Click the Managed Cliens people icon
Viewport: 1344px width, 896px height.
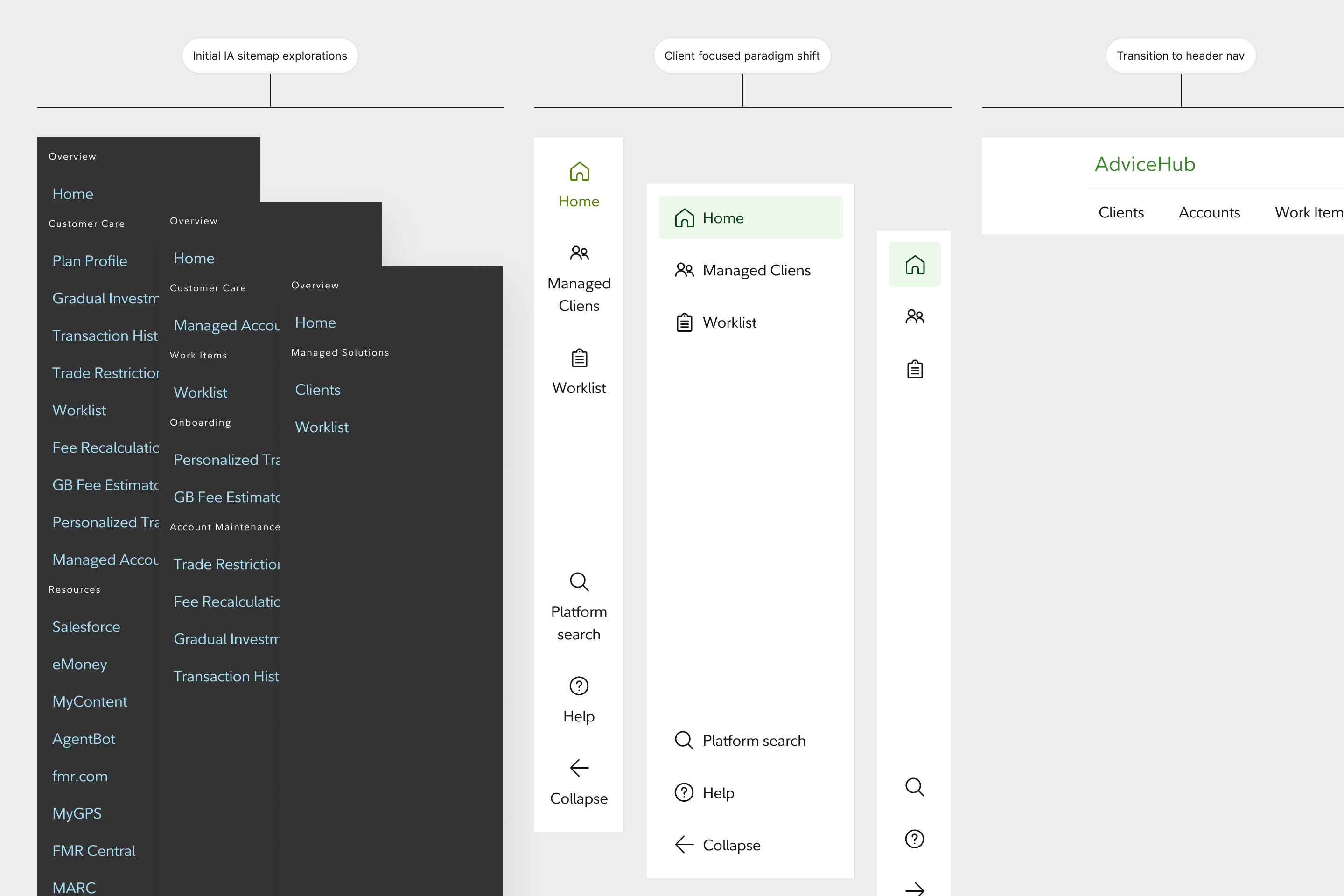point(579,252)
